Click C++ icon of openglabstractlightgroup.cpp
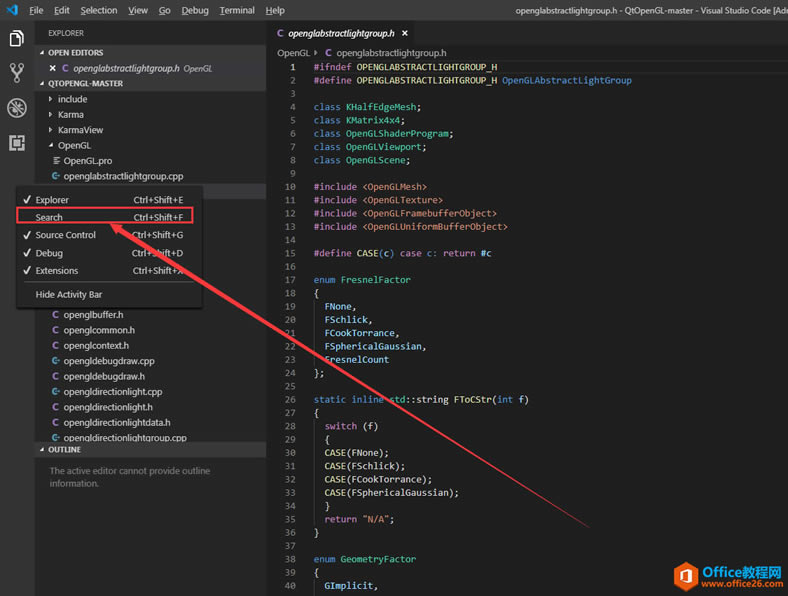This screenshot has width=788, height=596. 56,176
